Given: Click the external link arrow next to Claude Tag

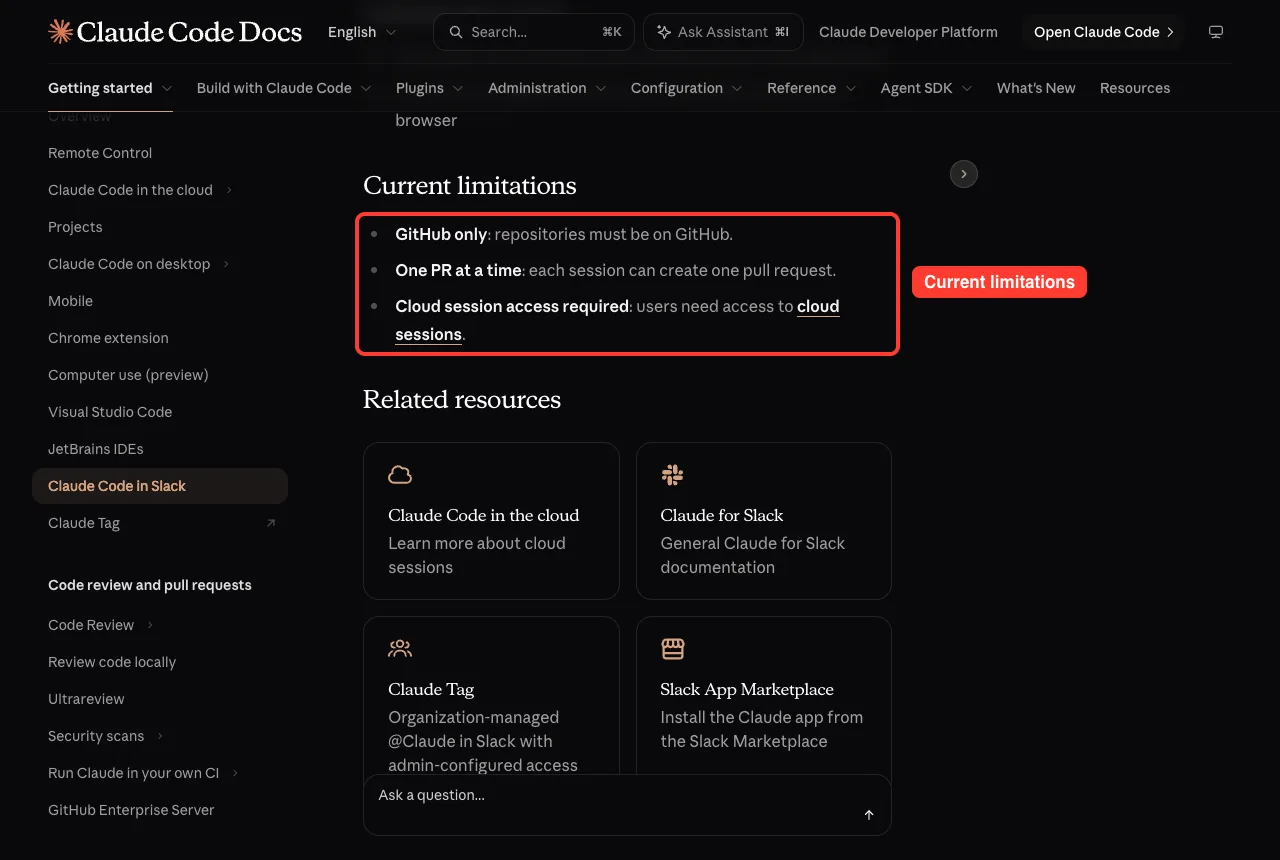Looking at the screenshot, I should click(271, 523).
